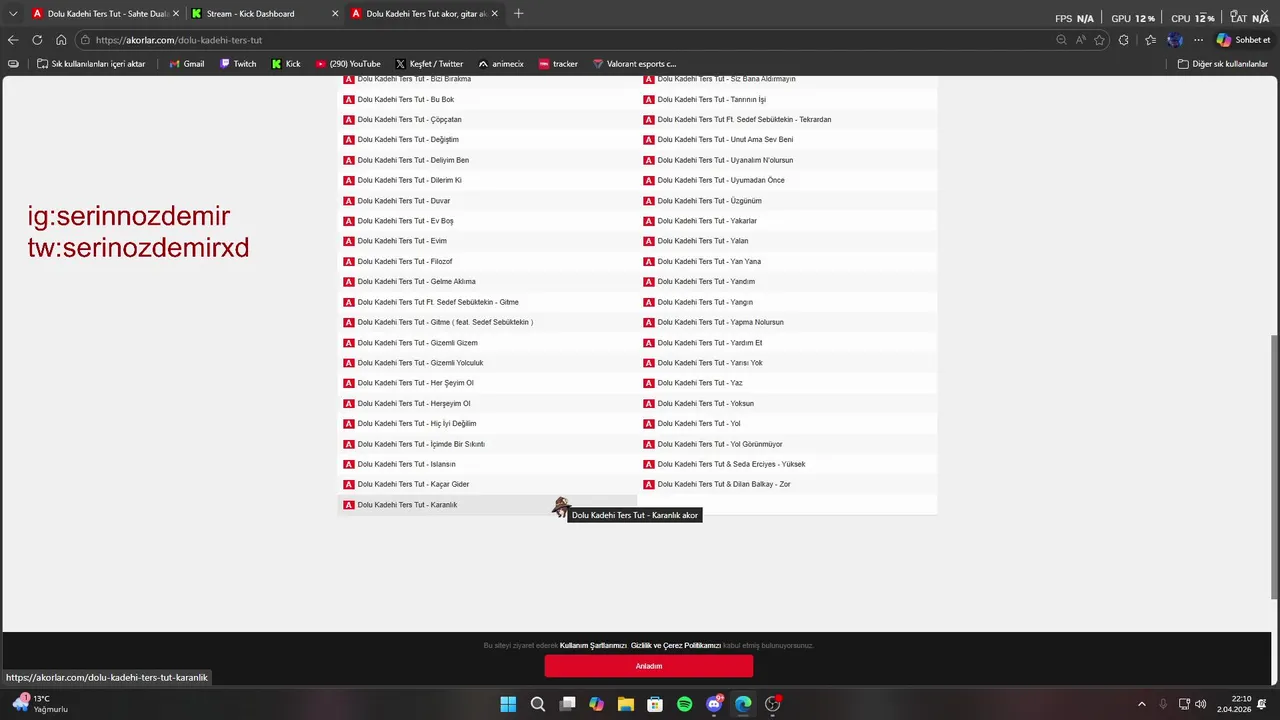
Task: Select "Dolu Kadehi Ters Tut - Üzgünüm"
Action: pos(709,201)
